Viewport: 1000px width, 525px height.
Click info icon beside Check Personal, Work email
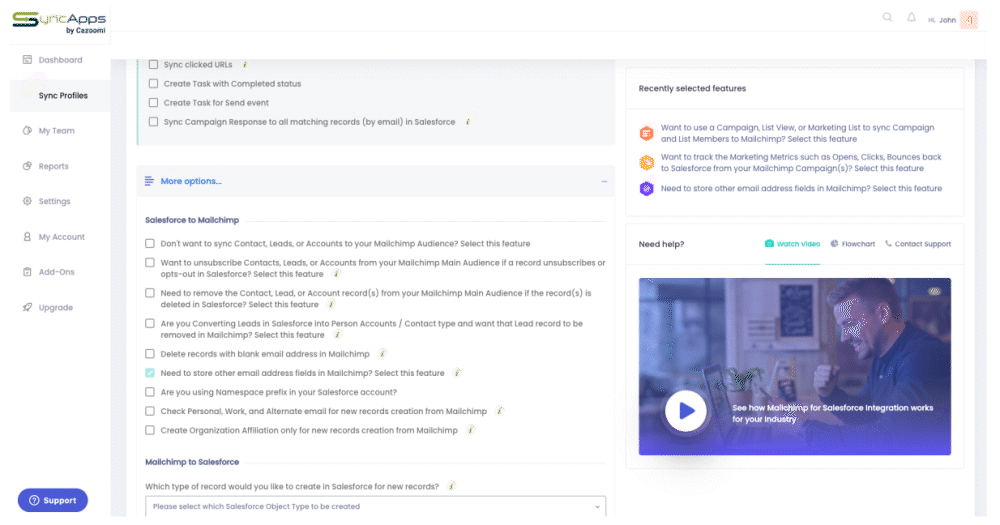[500, 411]
